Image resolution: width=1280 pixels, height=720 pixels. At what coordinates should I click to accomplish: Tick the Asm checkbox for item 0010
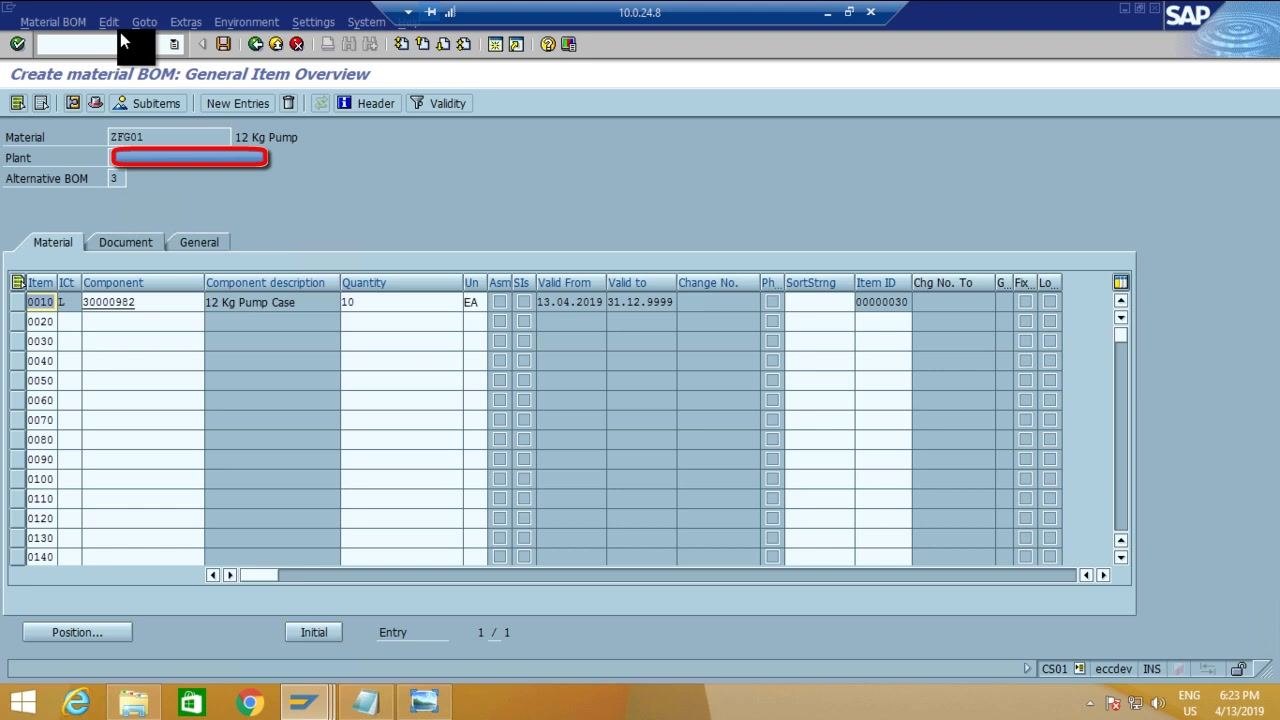[500, 302]
